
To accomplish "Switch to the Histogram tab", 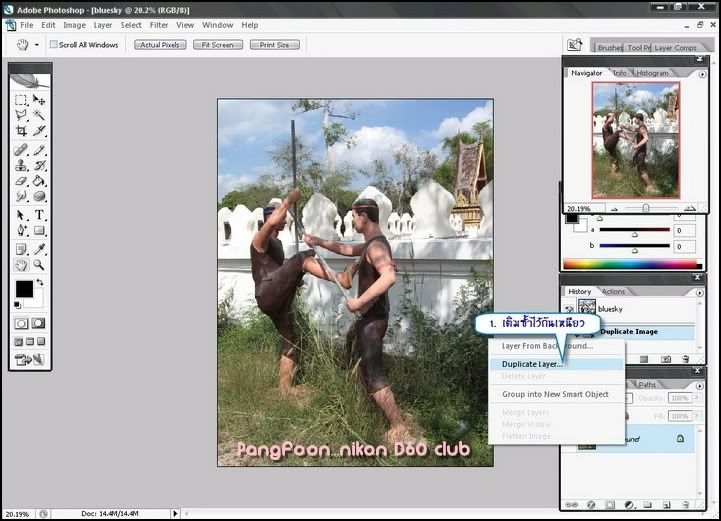I will (x=652, y=73).
